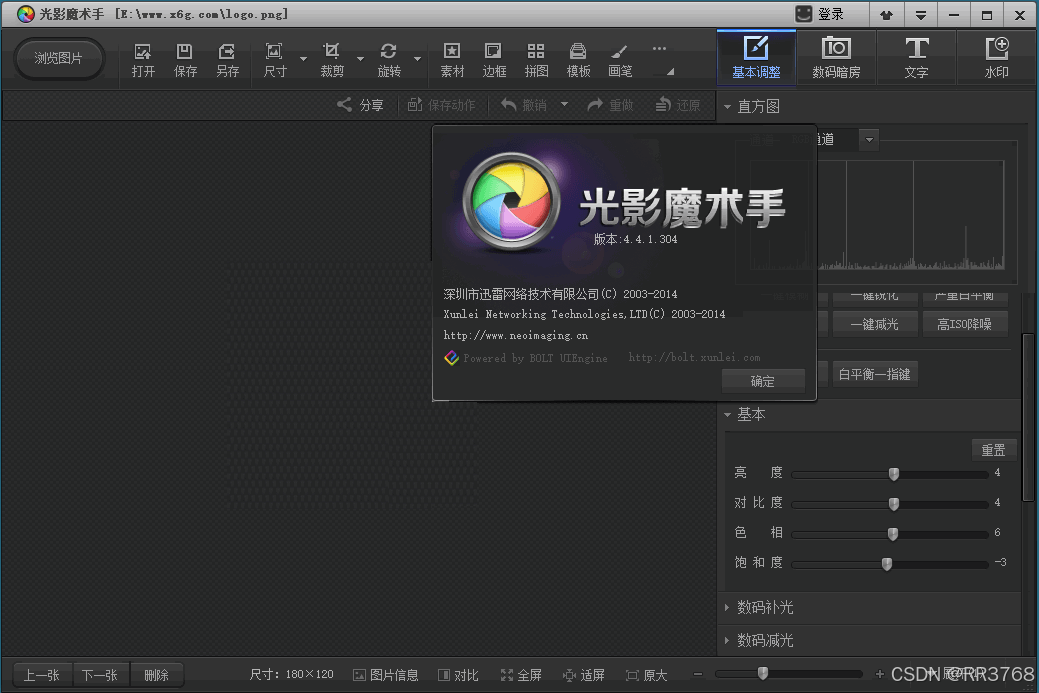Enter 全屏 fullscreen mode
The image size is (1039, 693).
521,675
